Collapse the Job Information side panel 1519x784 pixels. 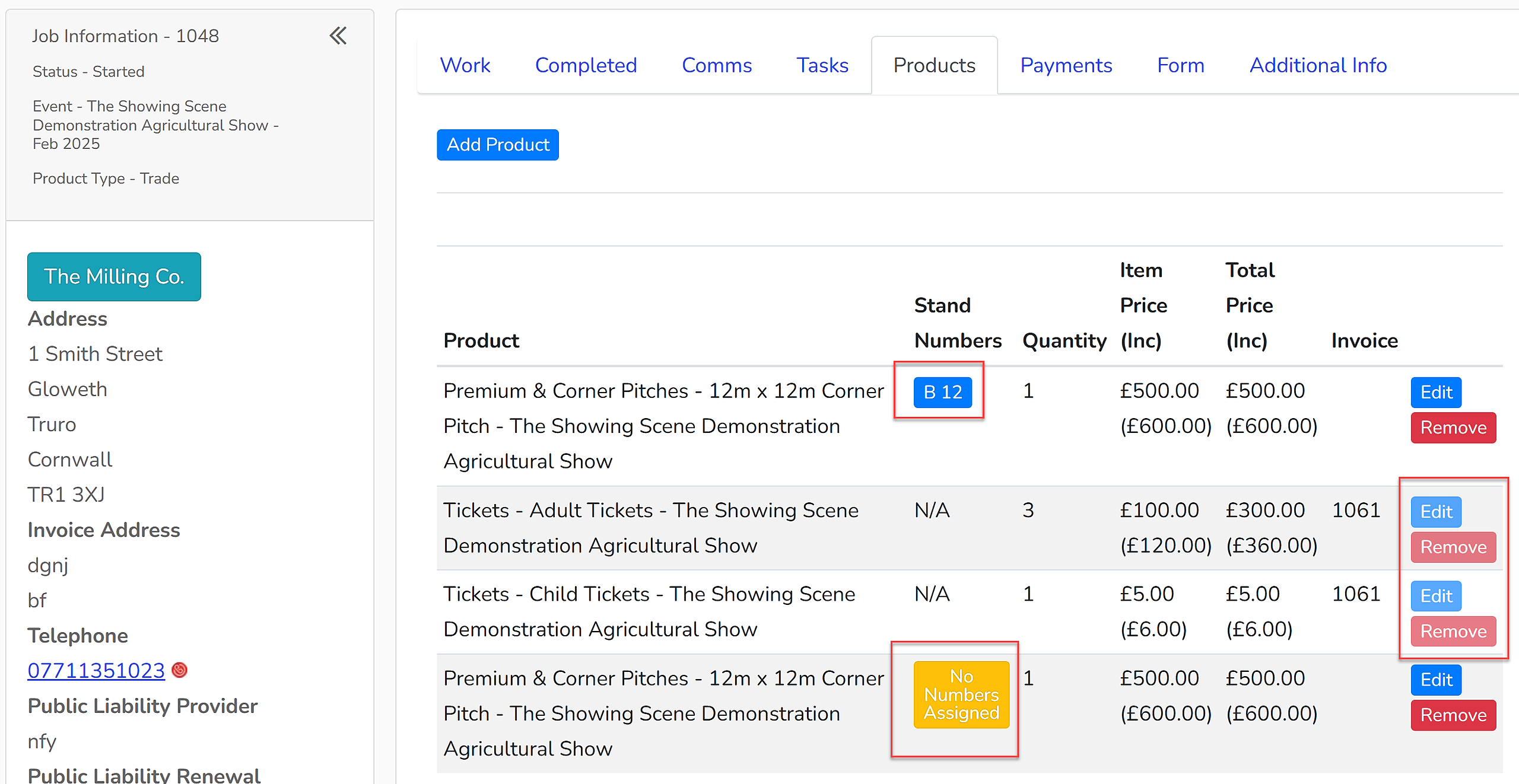click(338, 36)
